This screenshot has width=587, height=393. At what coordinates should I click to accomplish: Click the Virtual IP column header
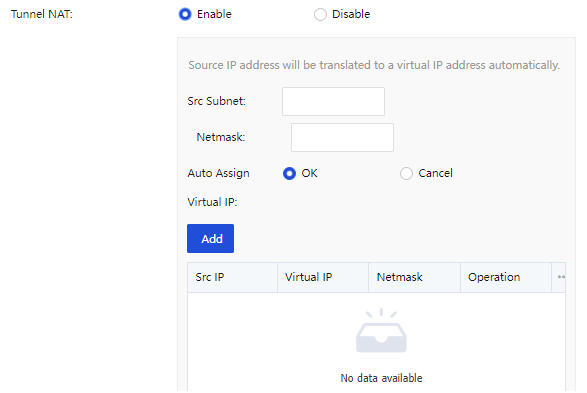[323, 277]
